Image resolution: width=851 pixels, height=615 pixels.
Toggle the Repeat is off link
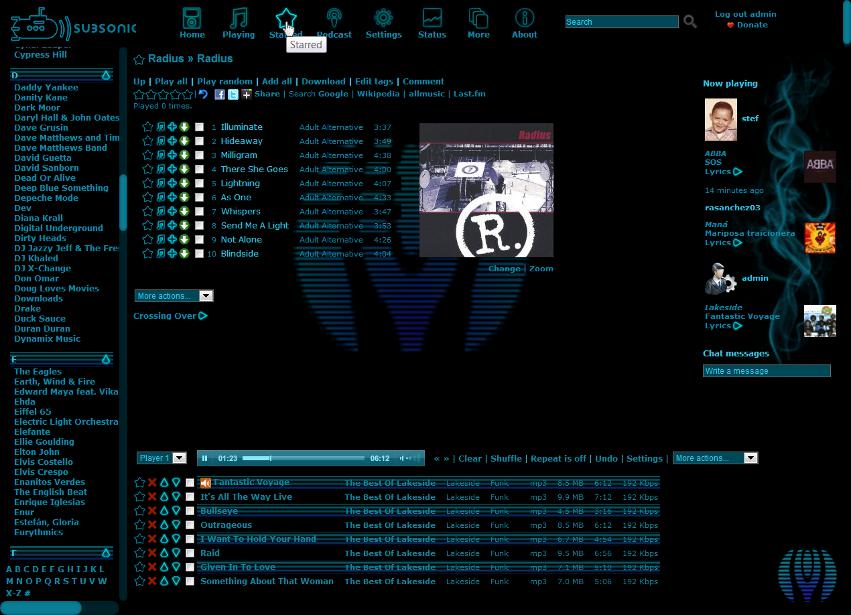(558, 459)
